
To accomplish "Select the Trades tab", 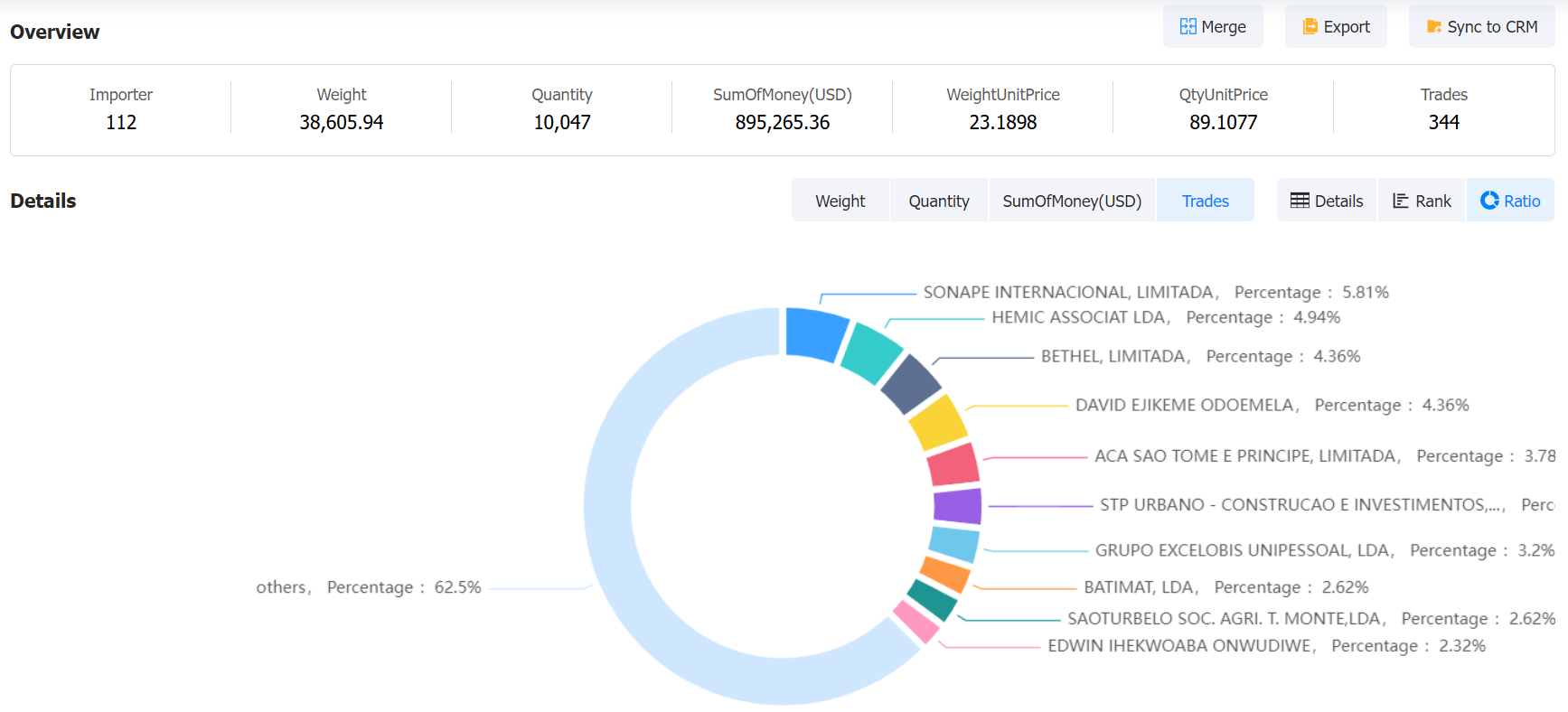I will 1206,201.
